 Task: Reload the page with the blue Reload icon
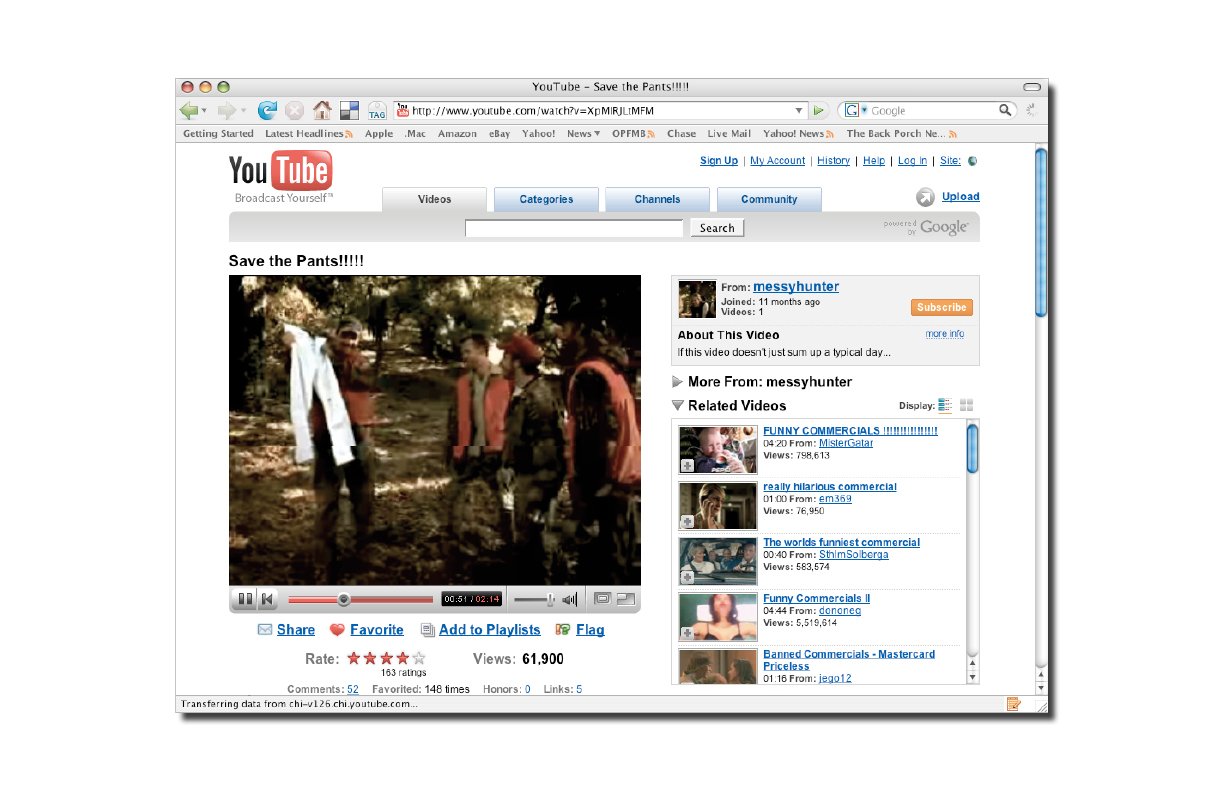(268, 110)
